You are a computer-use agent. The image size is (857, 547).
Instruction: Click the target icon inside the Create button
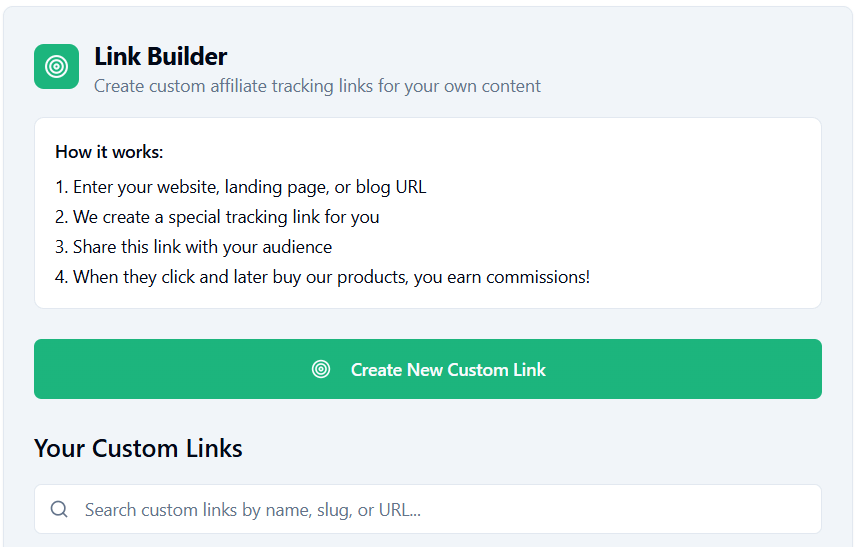[x=321, y=369]
